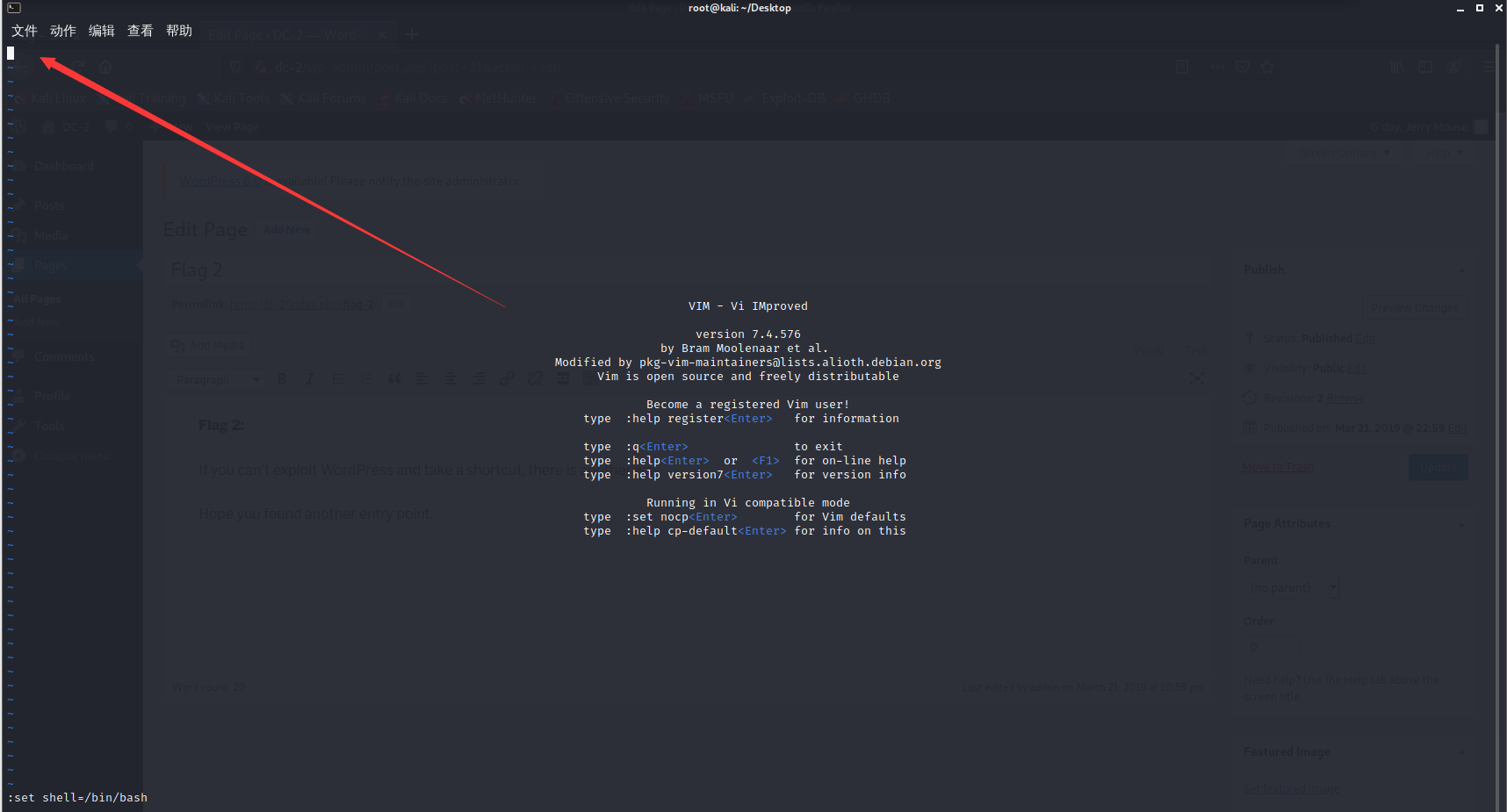Collapse the 'Page Attributes' panel arrow
The height and width of the screenshot is (812, 1507).
[1462, 524]
